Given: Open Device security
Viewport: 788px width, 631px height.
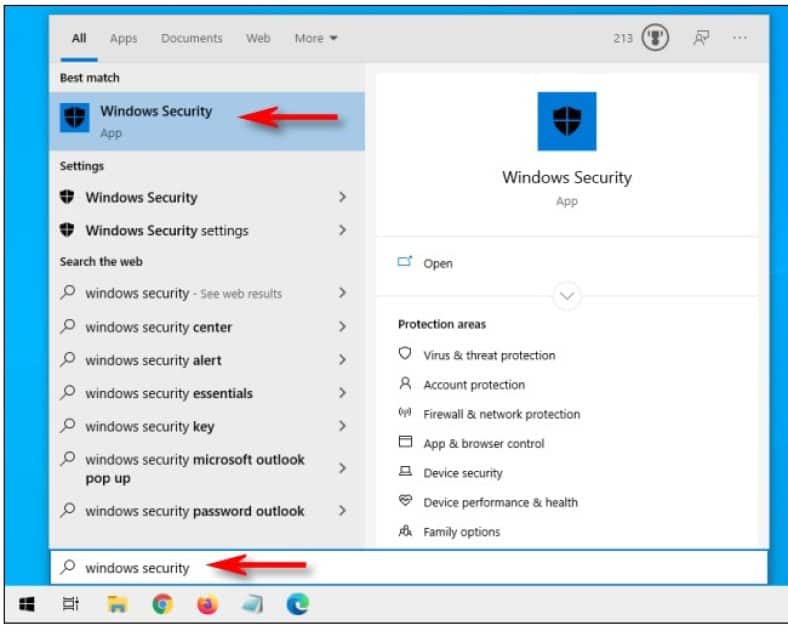Looking at the screenshot, I should pos(463,473).
